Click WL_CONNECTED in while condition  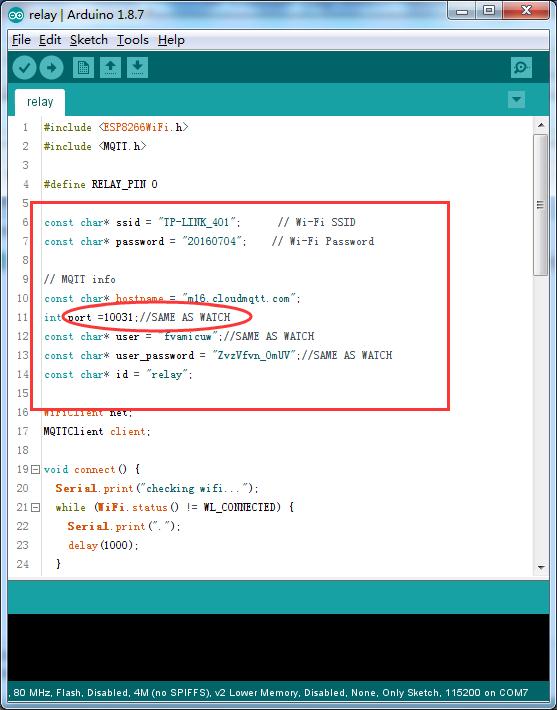point(239,507)
